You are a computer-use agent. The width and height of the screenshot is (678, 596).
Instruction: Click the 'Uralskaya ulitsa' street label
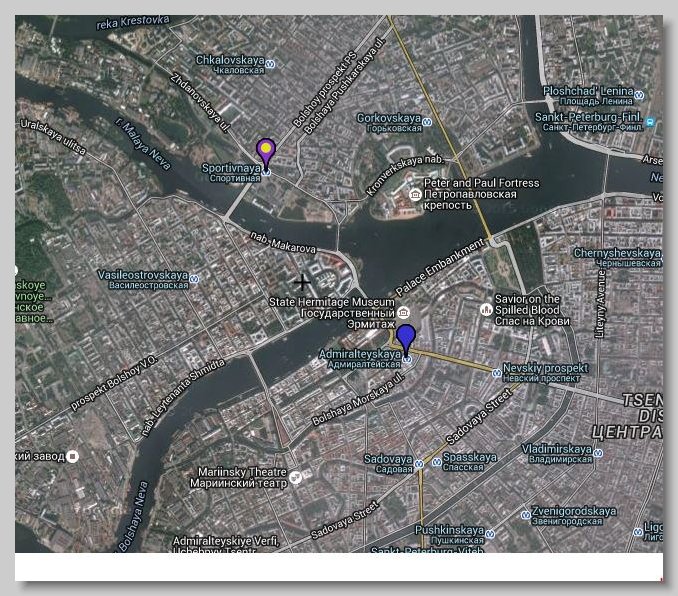tap(53, 137)
